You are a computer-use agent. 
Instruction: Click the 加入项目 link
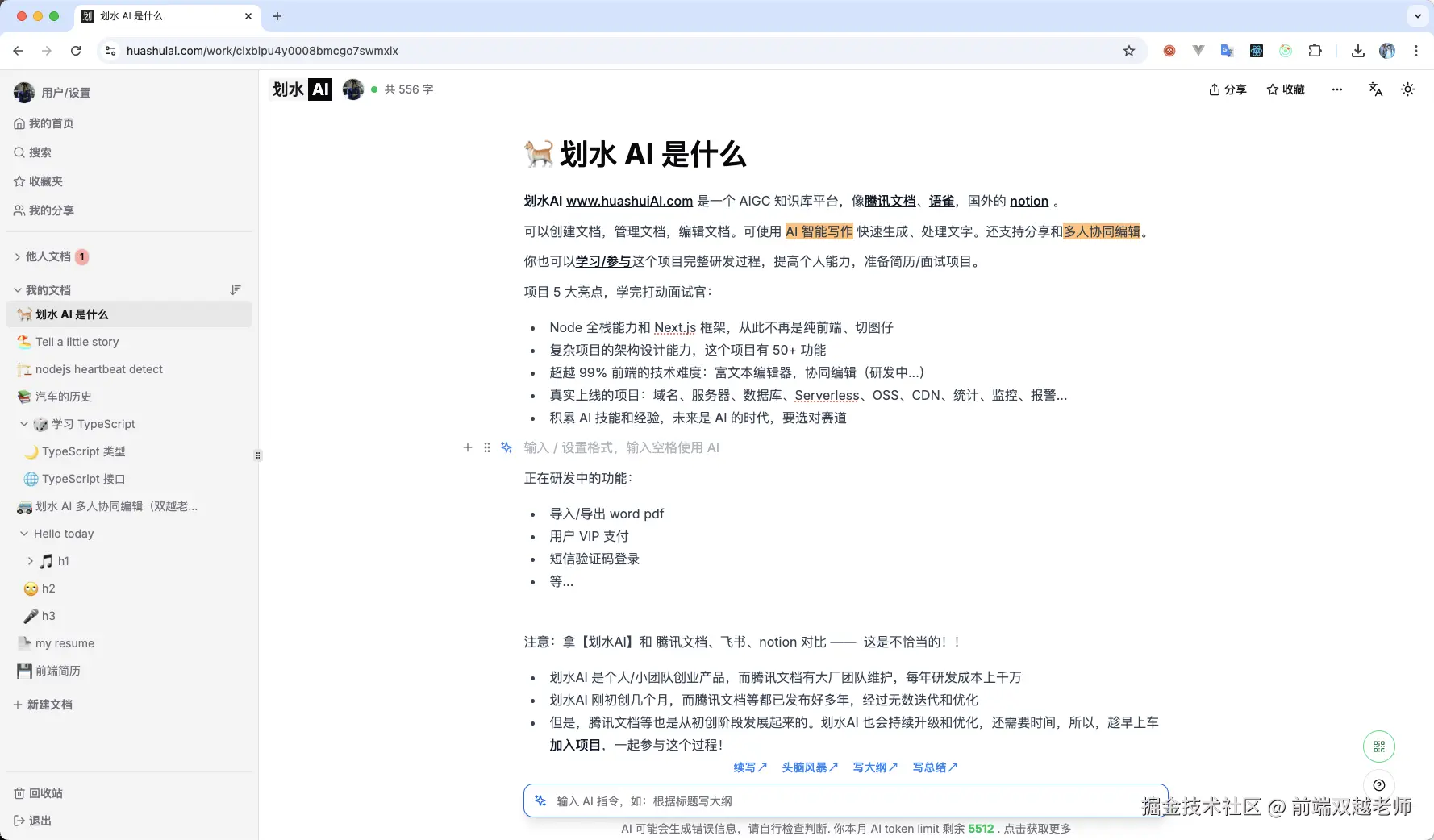tap(574, 745)
